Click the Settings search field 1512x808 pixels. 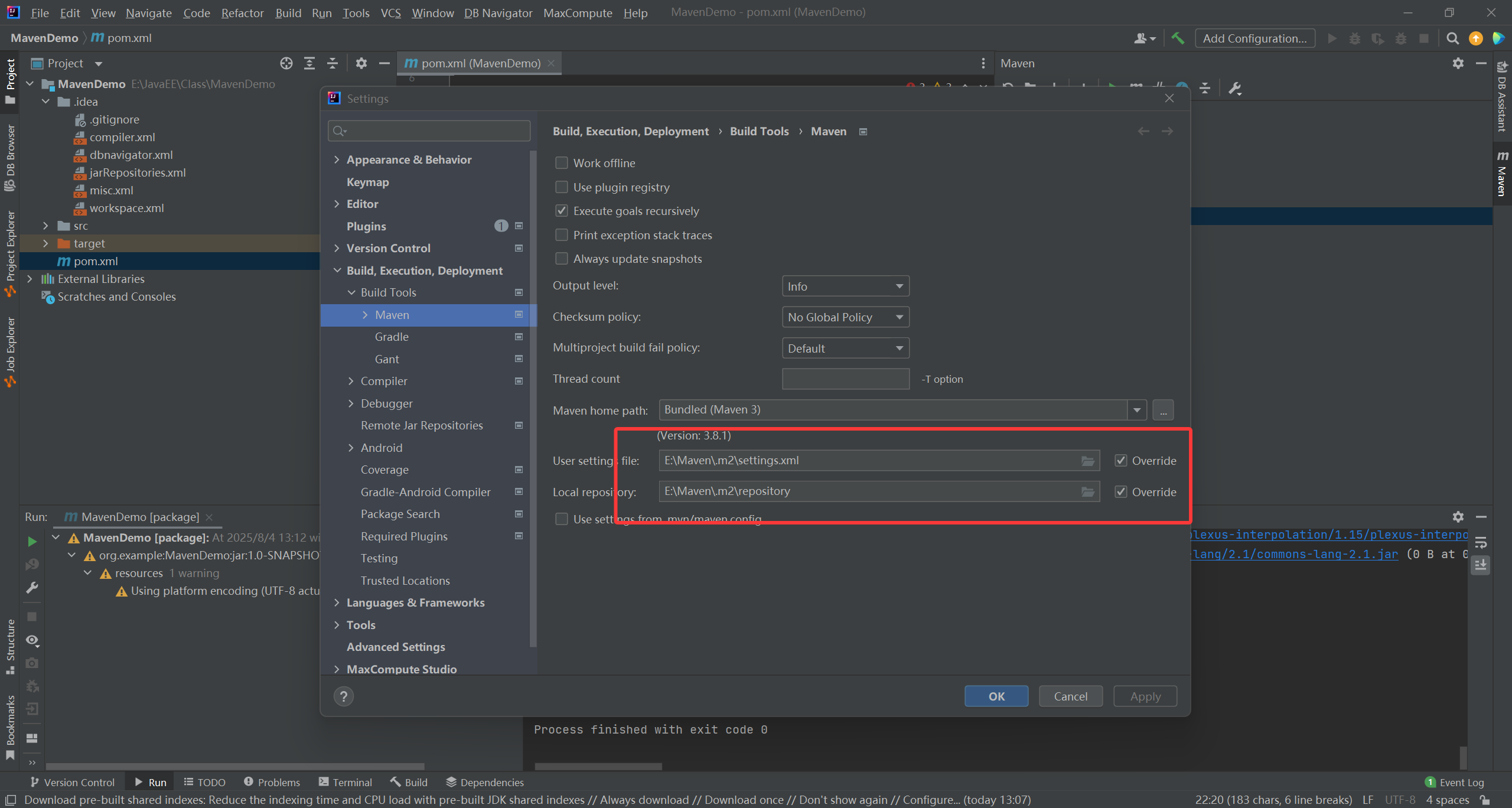(x=429, y=131)
